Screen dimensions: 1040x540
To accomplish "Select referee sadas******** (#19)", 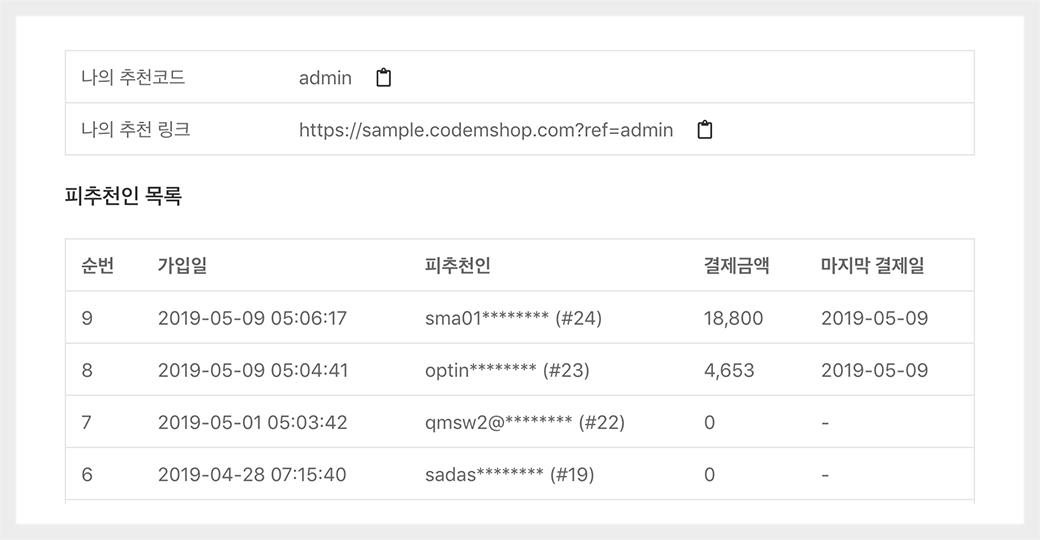I will click(509, 474).
